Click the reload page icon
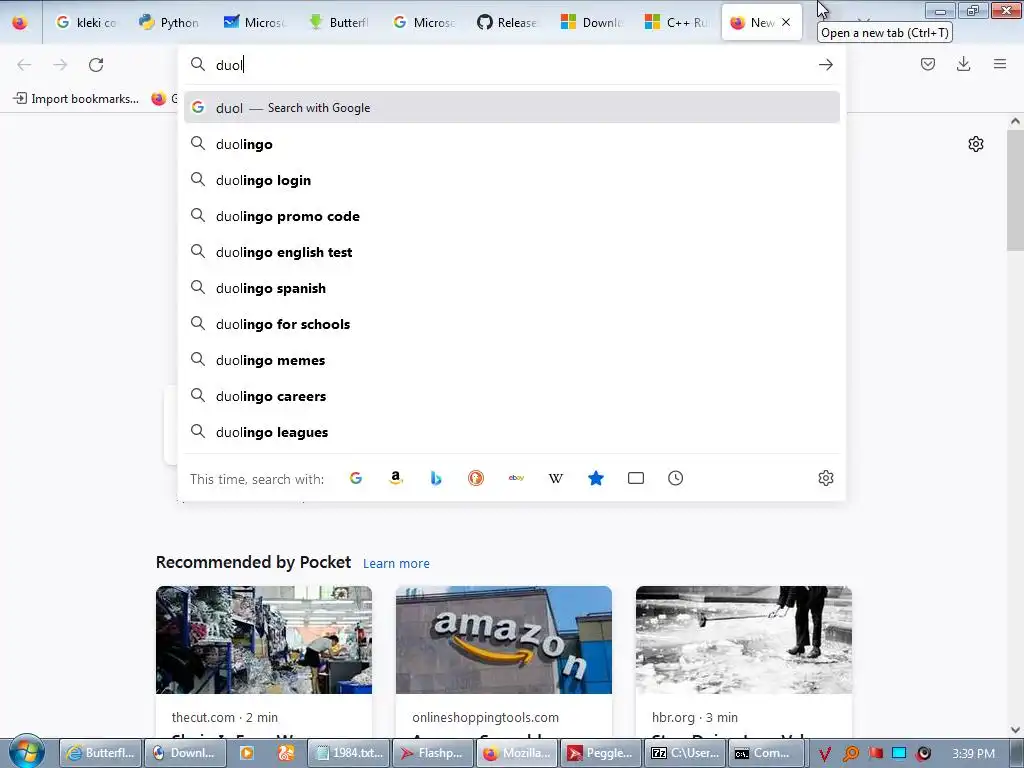This screenshot has height=768, width=1024. 96,65
